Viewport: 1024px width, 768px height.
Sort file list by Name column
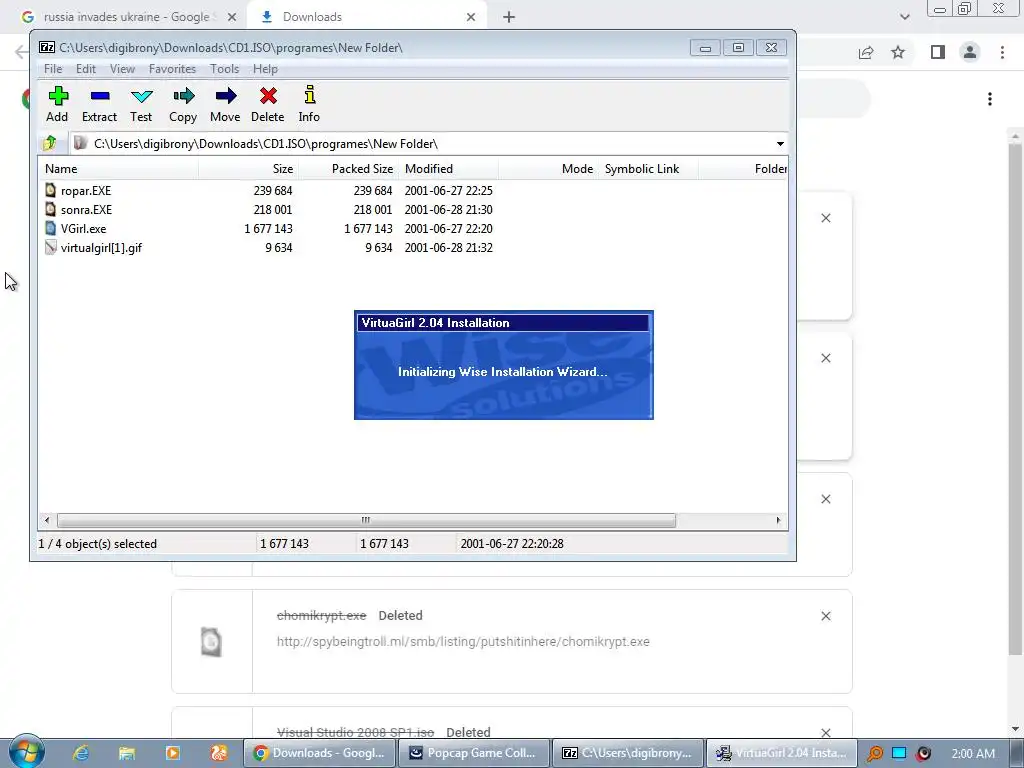coord(118,168)
